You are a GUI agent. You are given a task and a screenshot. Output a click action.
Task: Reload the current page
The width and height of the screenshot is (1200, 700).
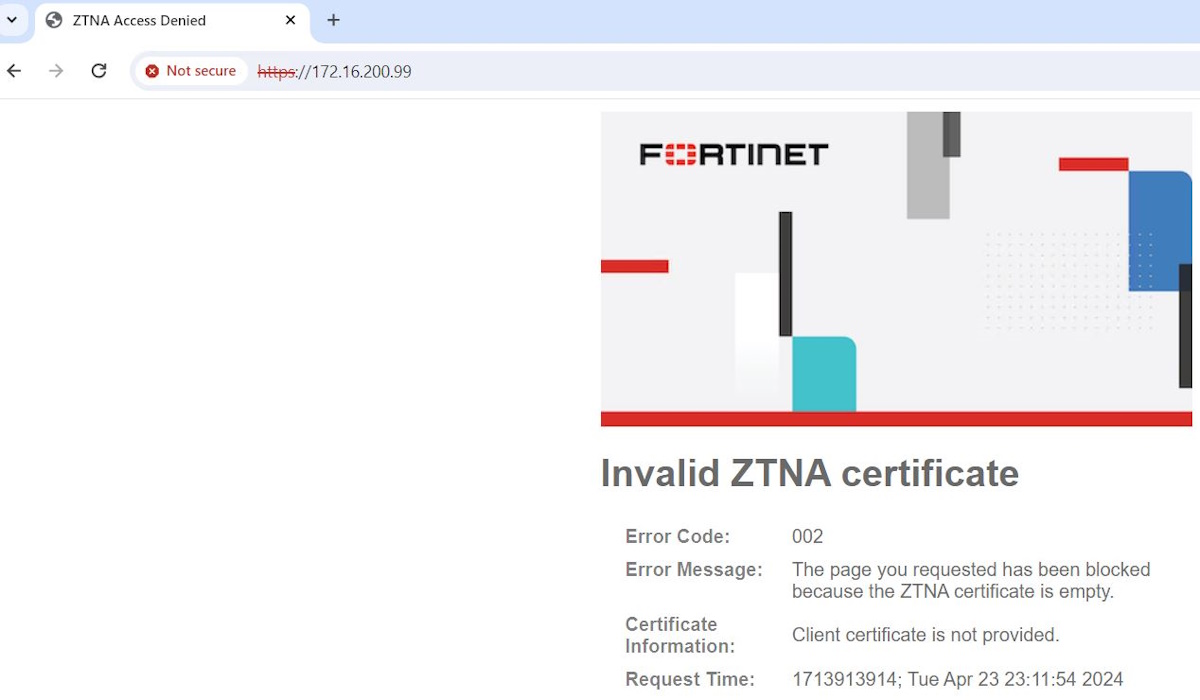pos(98,71)
